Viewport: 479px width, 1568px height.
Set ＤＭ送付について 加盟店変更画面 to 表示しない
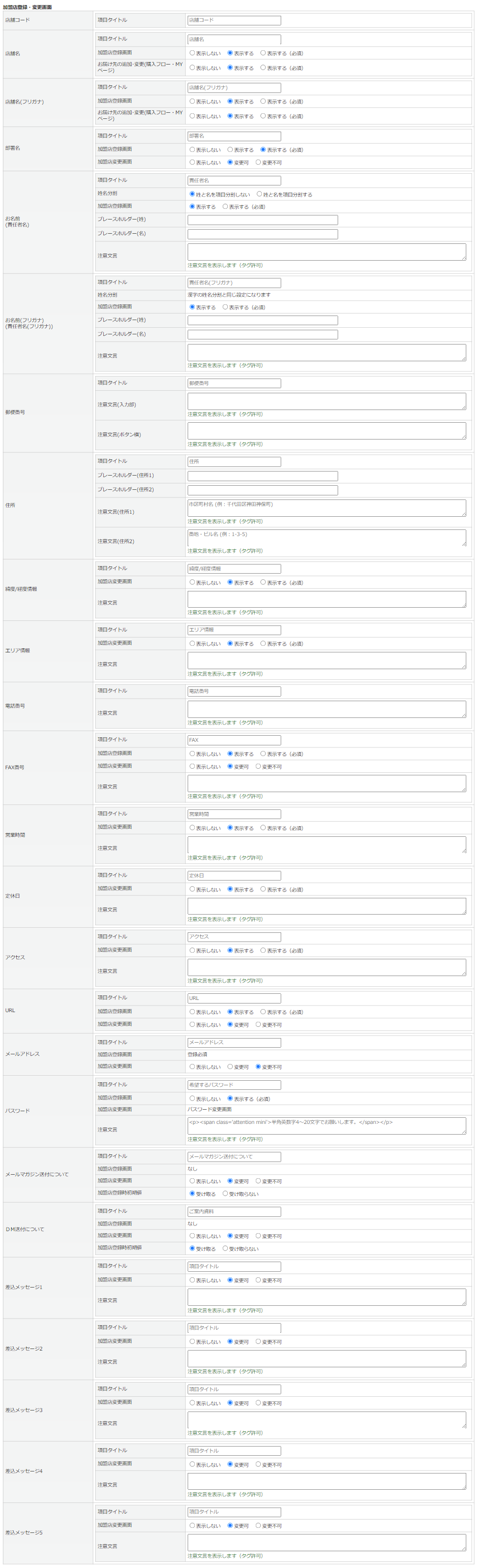point(192,1236)
